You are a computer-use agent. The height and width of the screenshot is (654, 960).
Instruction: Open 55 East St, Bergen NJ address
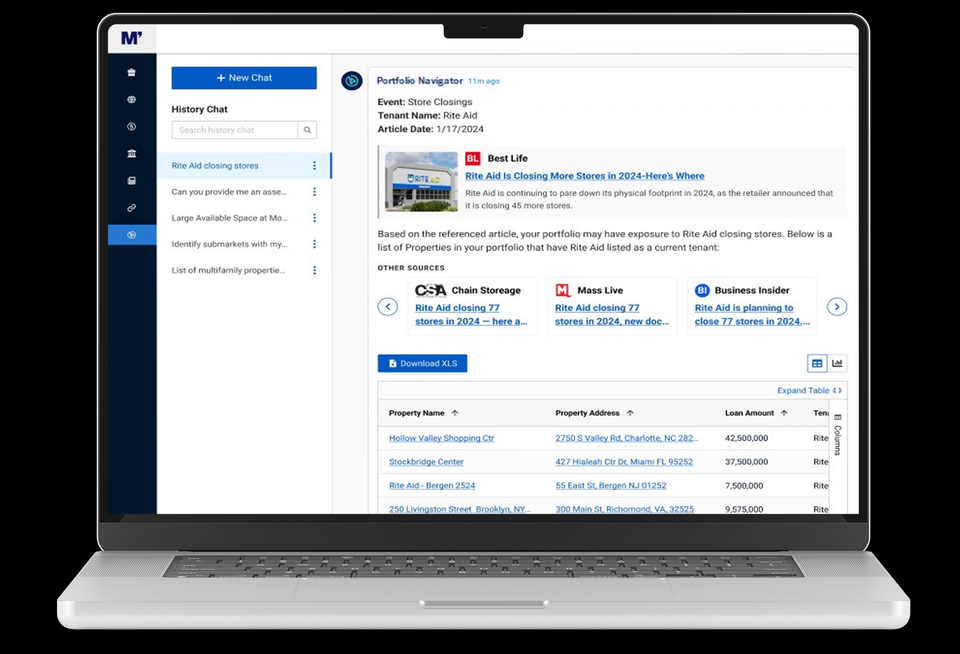(x=610, y=486)
